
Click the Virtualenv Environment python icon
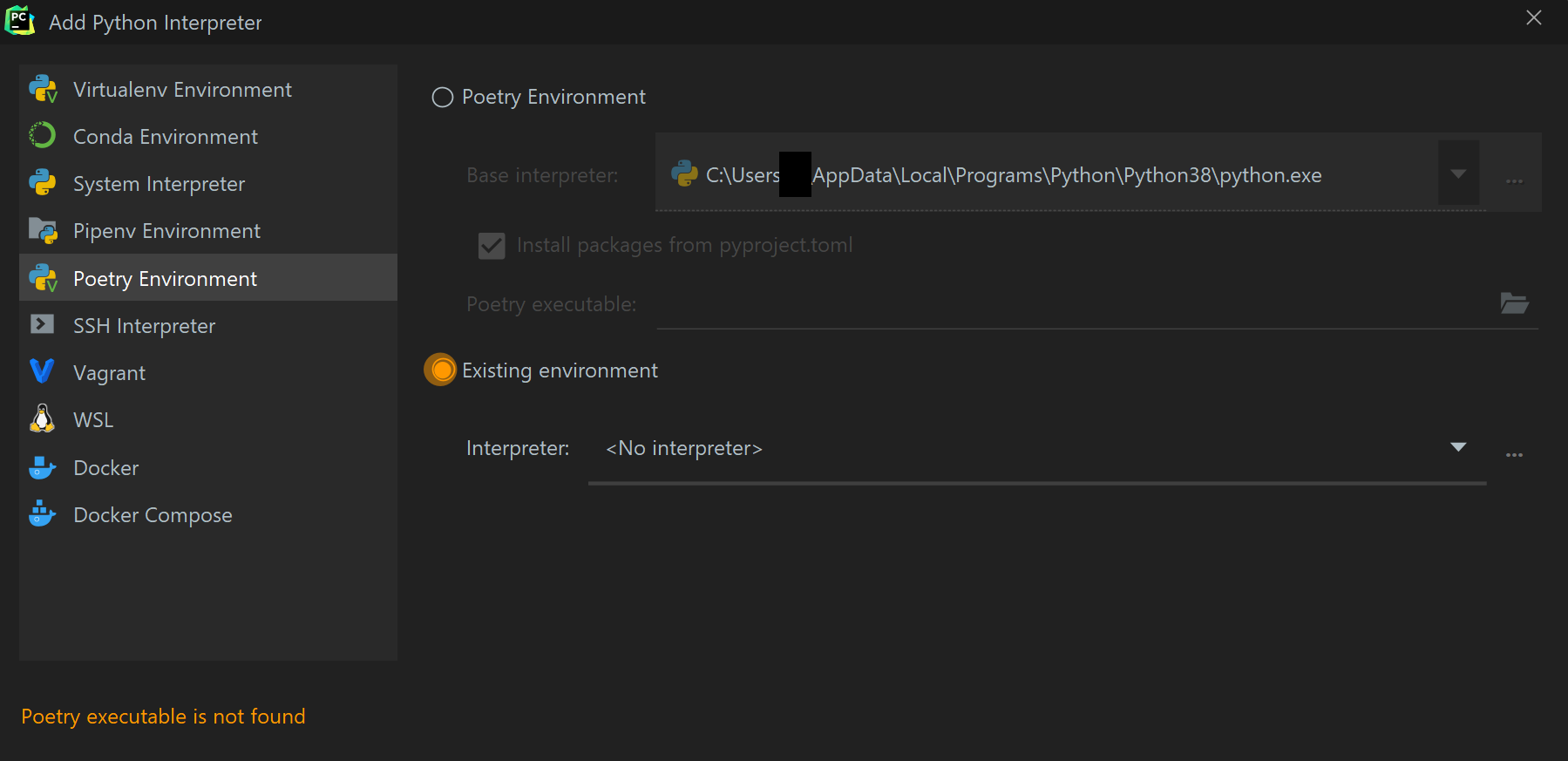43,89
